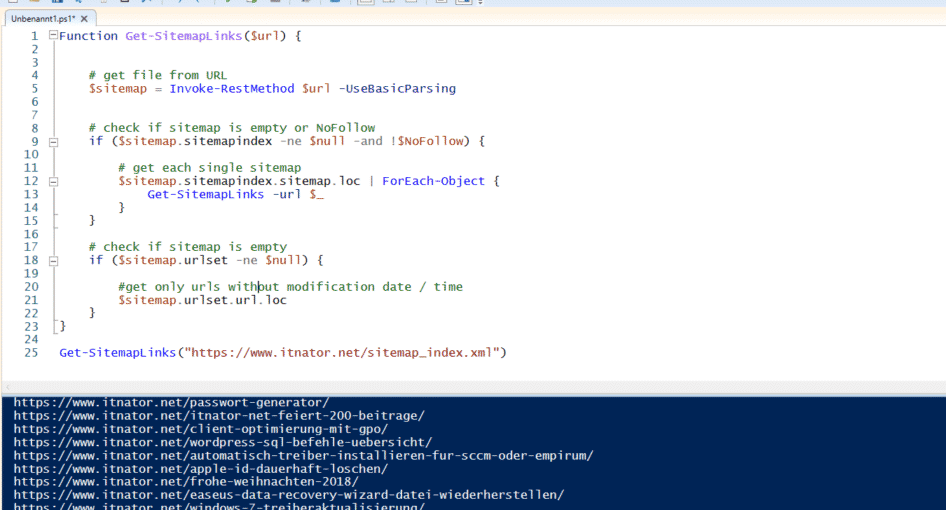This screenshot has width=946, height=510.
Task: Fold the ForEach-Object block on line 12
Action: 53,181
